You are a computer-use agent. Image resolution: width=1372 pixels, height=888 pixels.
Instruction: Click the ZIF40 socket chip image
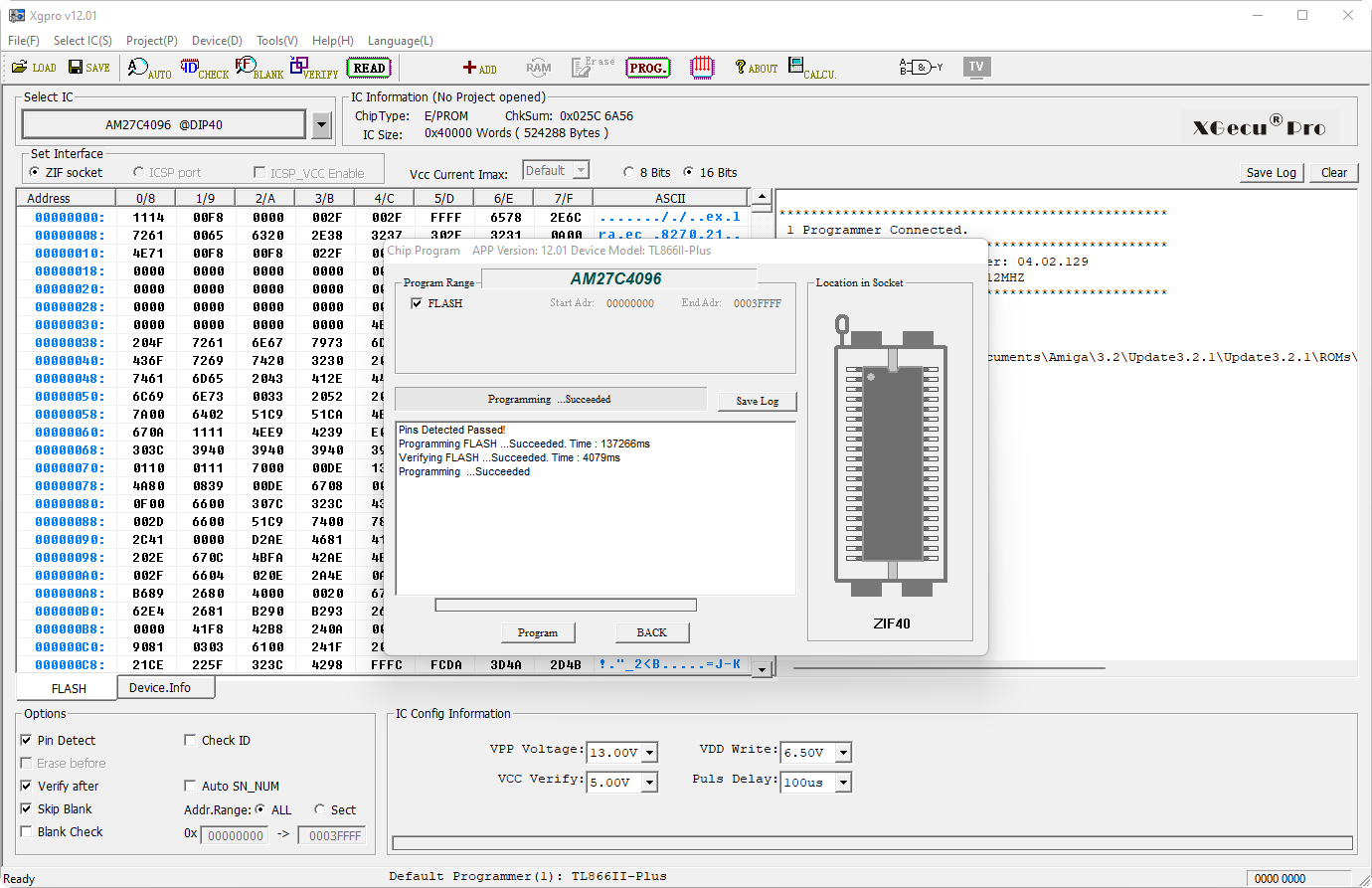point(891,455)
